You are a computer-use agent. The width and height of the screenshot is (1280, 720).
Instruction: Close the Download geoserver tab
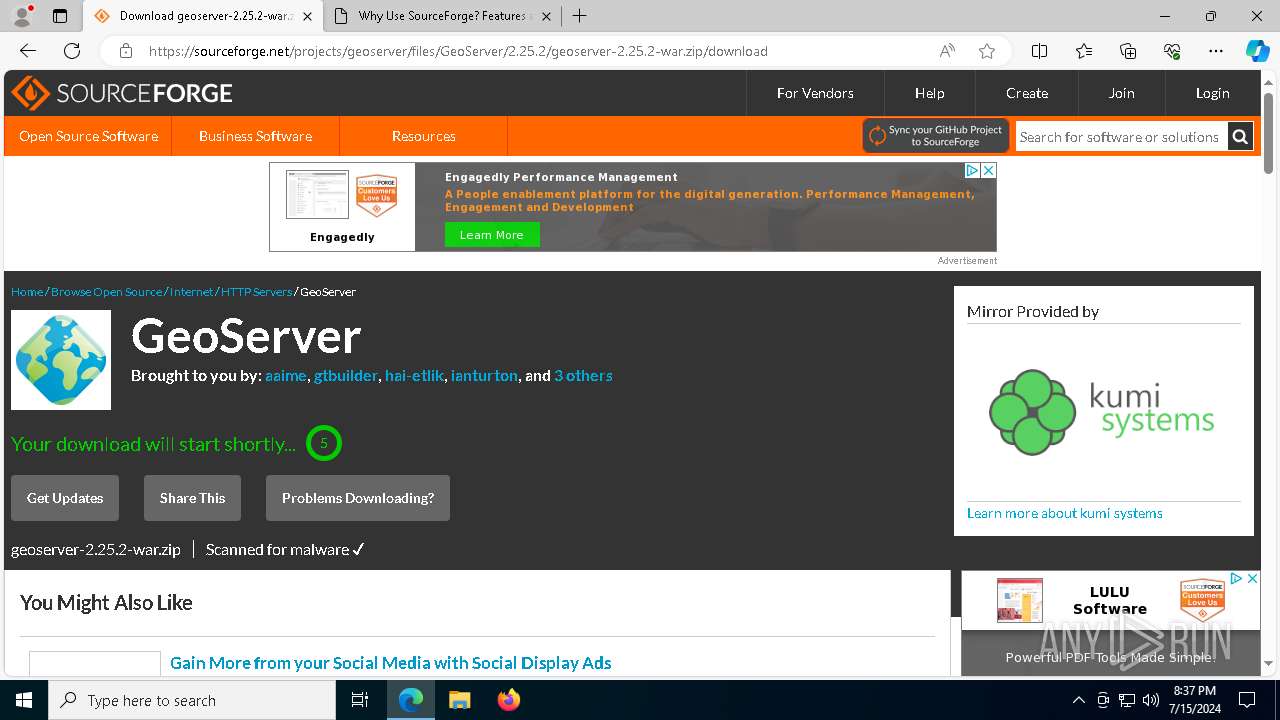[x=307, y=16]
